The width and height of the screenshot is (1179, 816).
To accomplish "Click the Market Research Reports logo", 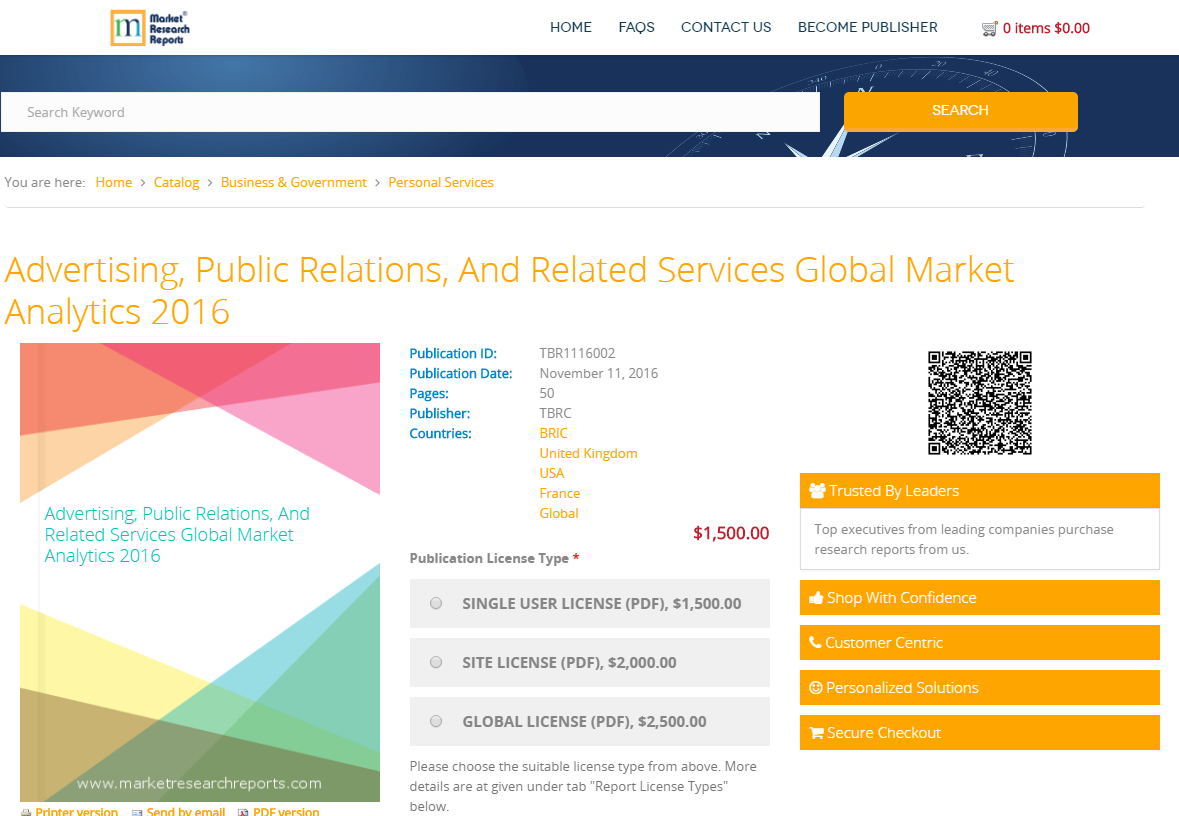I will [x=150, y=27].
